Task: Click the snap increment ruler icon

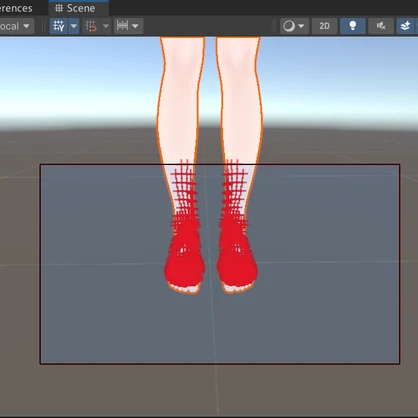Action: (122, 26)
